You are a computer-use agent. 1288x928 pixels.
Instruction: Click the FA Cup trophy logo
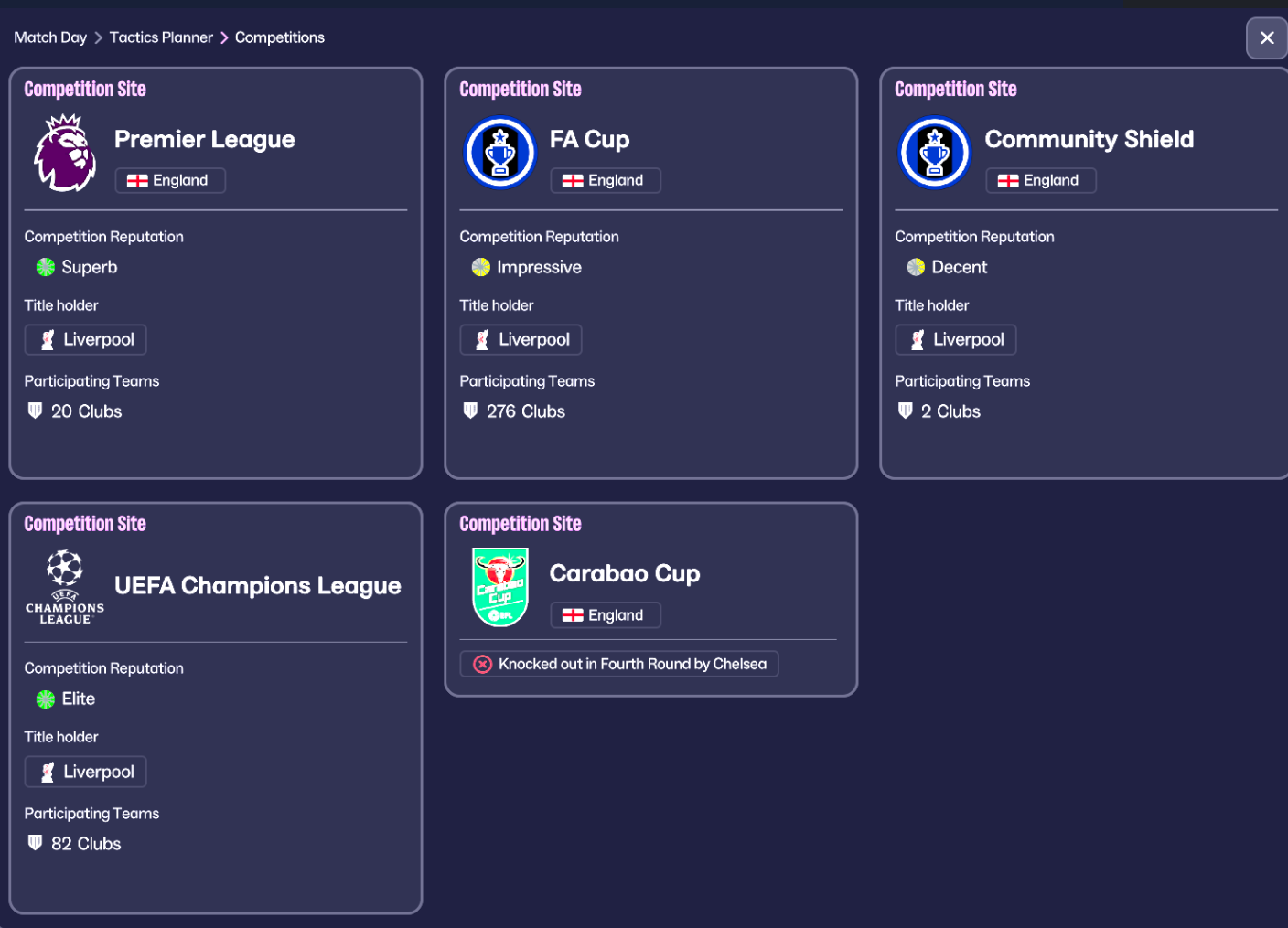tap(499, 153)
